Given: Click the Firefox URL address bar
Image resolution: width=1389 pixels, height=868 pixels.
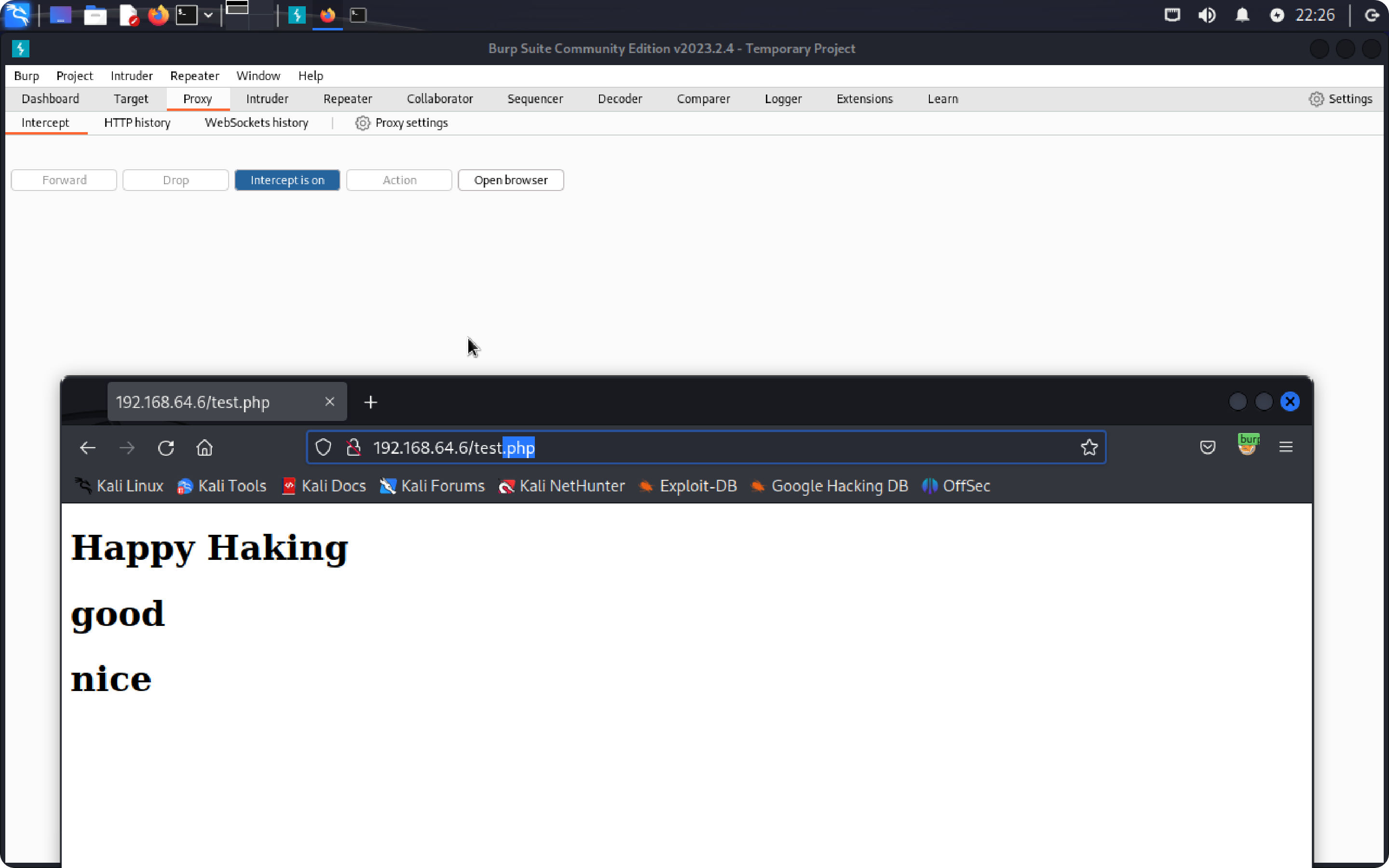Looking at the screenshot, I should (706, 448).
